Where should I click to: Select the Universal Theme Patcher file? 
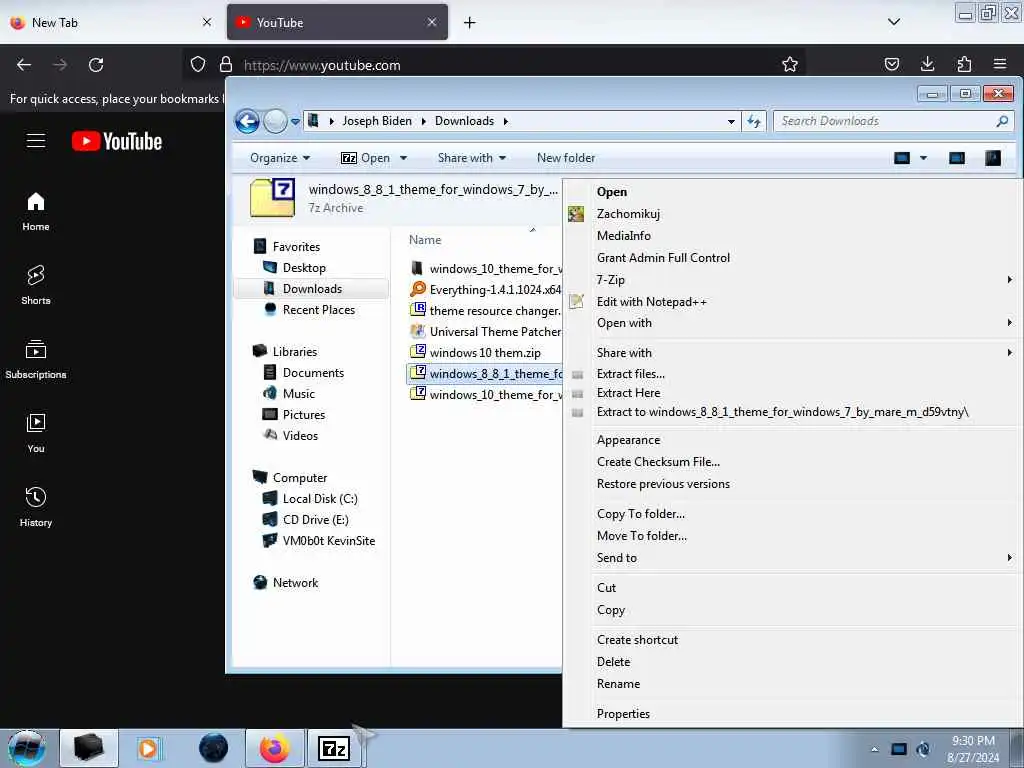point(485,332)
